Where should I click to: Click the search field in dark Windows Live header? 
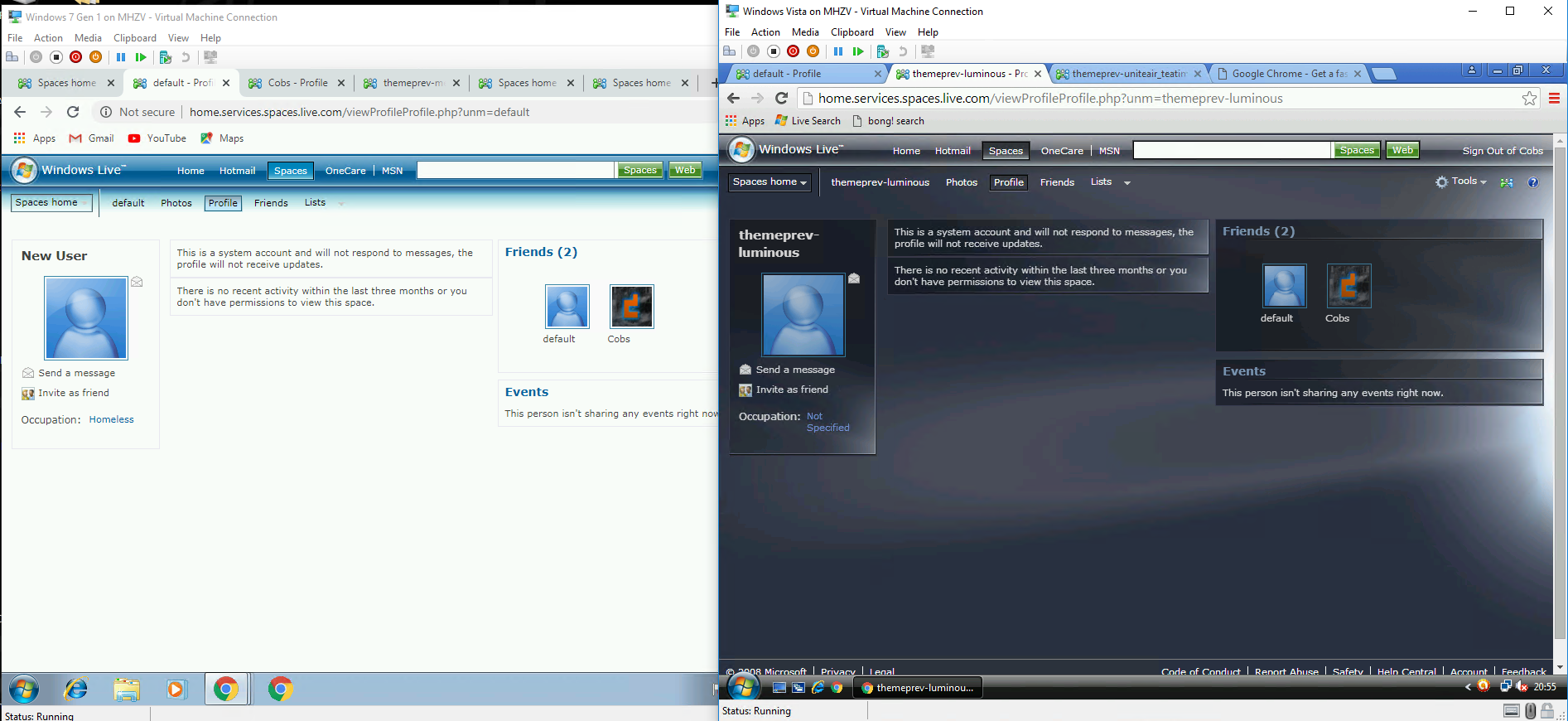coord(1231,150)
